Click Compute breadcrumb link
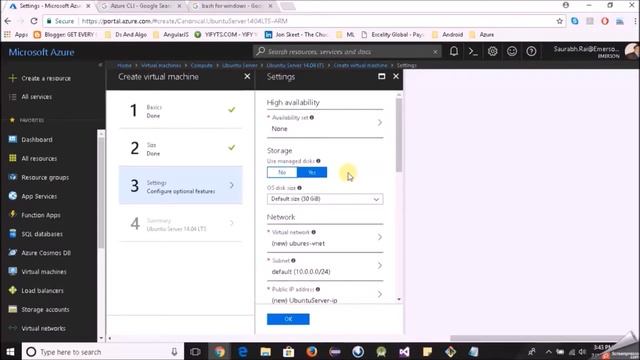 point(201,65)
